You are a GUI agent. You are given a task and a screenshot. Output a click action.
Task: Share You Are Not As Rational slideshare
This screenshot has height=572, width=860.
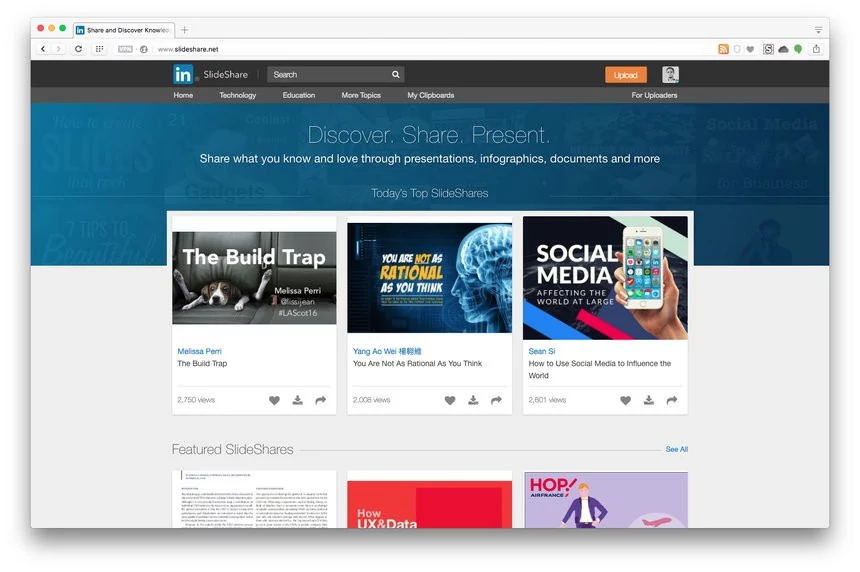[x=496, y=400]
